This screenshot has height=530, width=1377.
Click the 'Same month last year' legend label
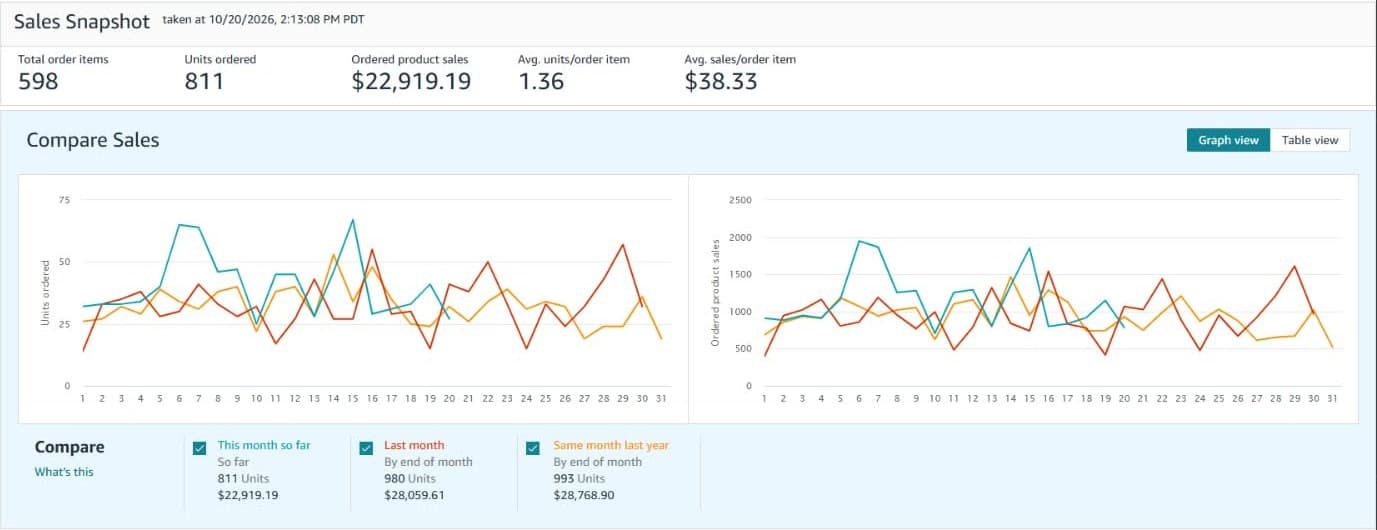[611, 446]
